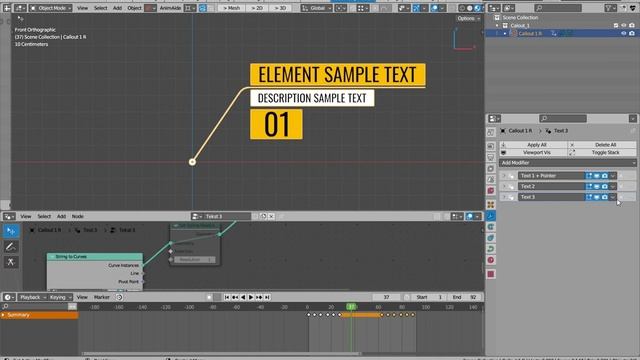Open the Global transform orientation dropdown
640x360 pixels.
point(317,8)
